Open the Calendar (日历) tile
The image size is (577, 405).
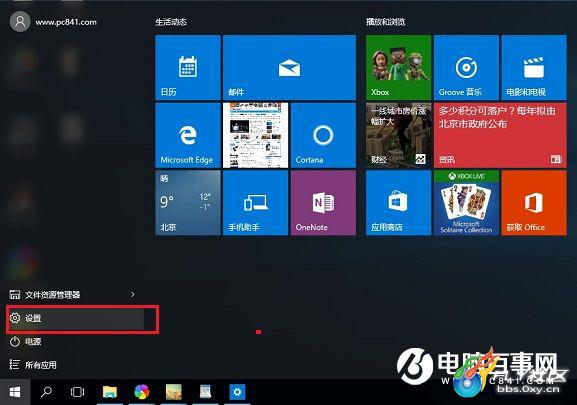[x=188, y=67]
